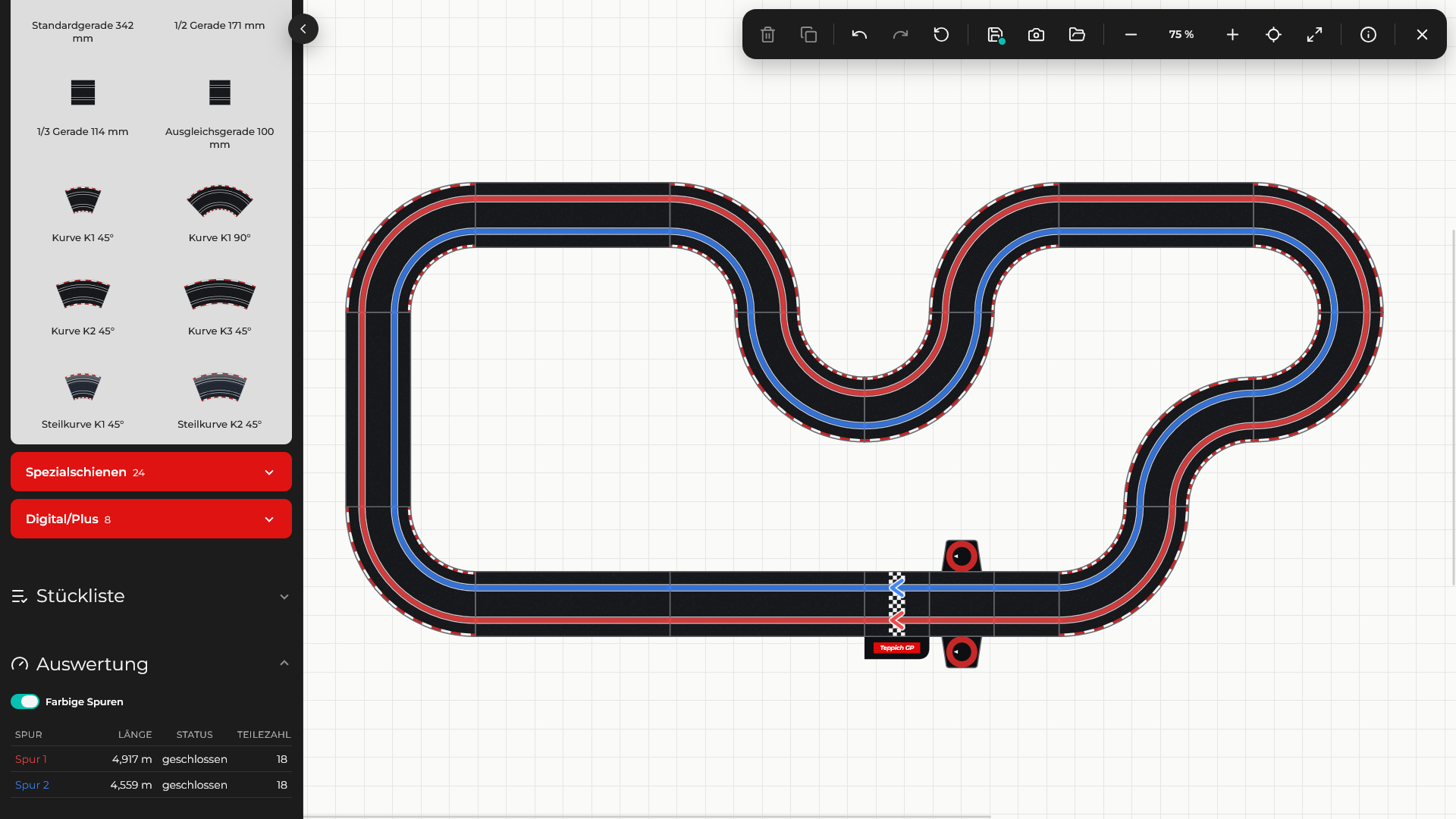
Task: Reset the track with circular arrow icon
Action: 941,35
